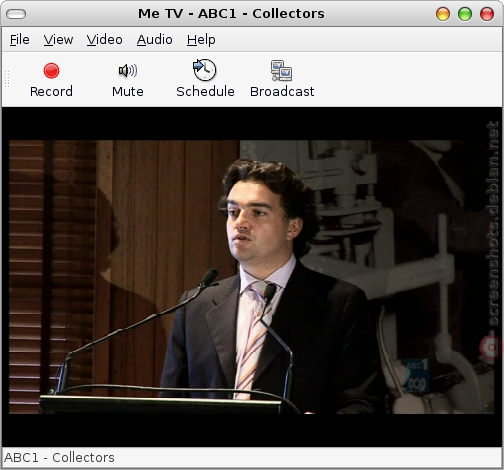Open the File menu

19,40
